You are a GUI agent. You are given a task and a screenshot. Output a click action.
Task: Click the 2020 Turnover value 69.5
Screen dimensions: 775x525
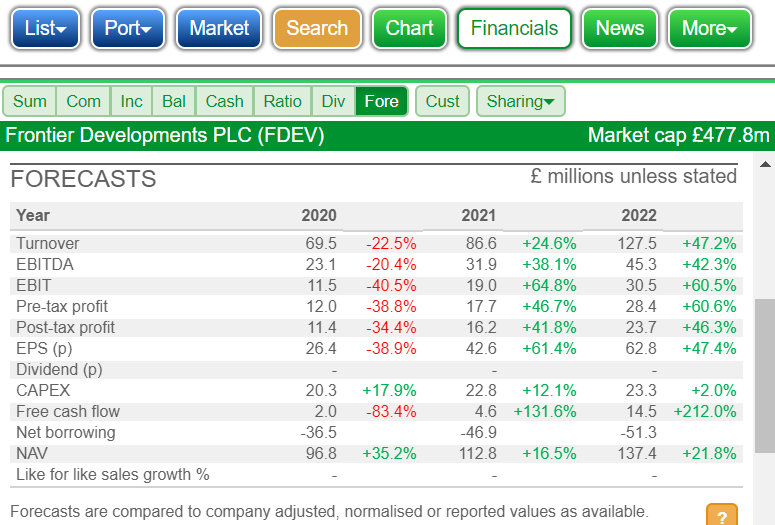click(x=321, y=244)
